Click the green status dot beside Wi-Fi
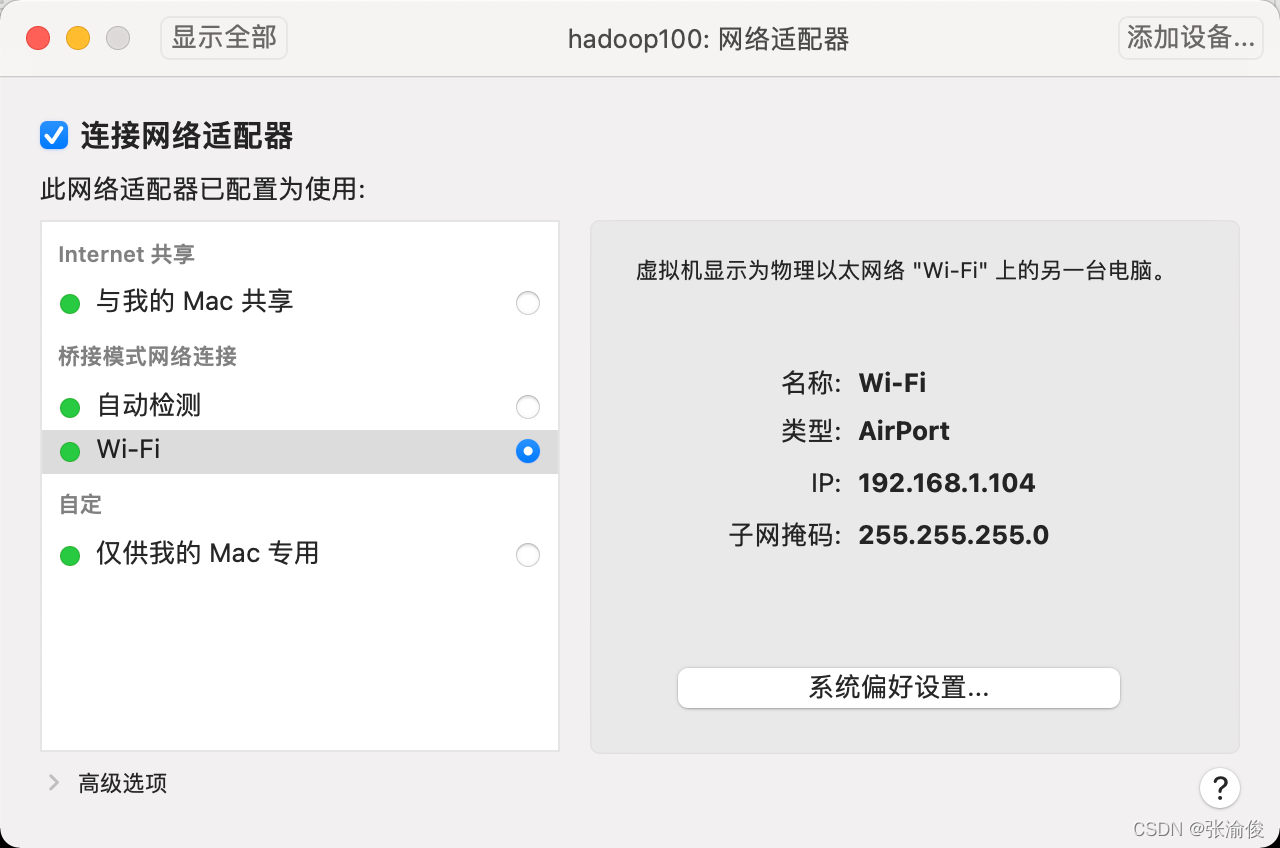Screen dimensions: 1280x848 pyautogui.click(x=70, y=451)
